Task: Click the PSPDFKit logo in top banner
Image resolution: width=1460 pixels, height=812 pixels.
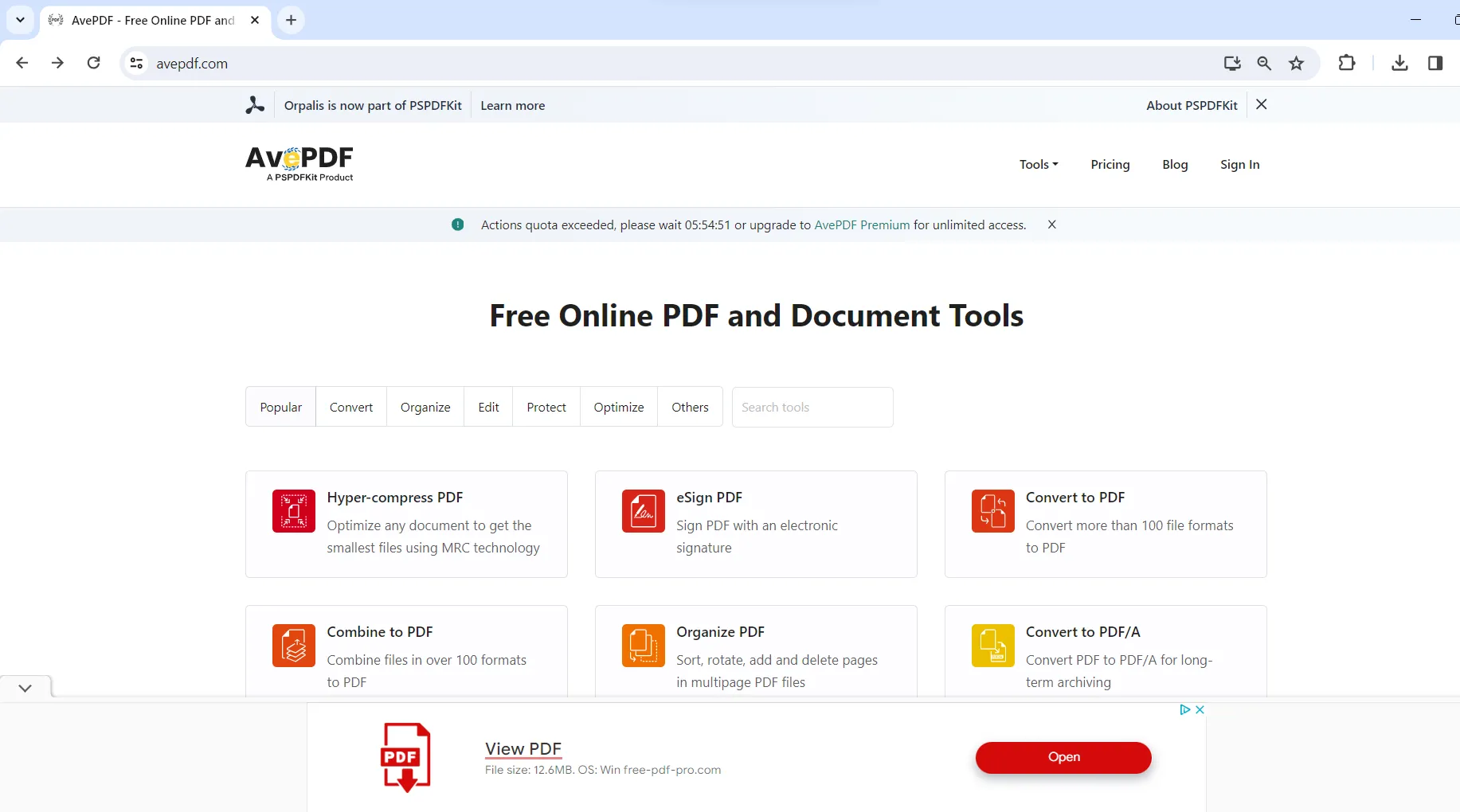Action: (255, 105)
